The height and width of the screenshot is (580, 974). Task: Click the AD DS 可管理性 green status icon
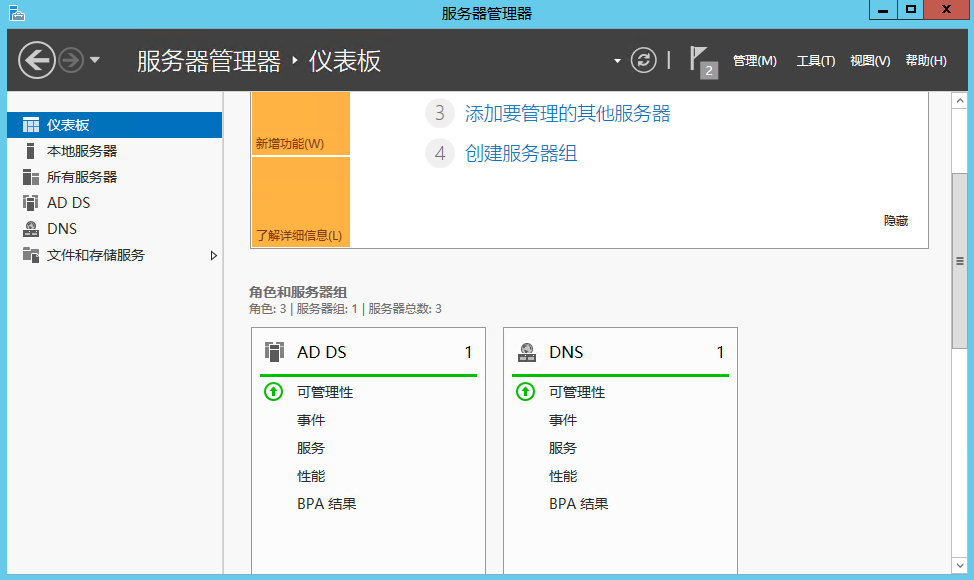pos(273,391)
